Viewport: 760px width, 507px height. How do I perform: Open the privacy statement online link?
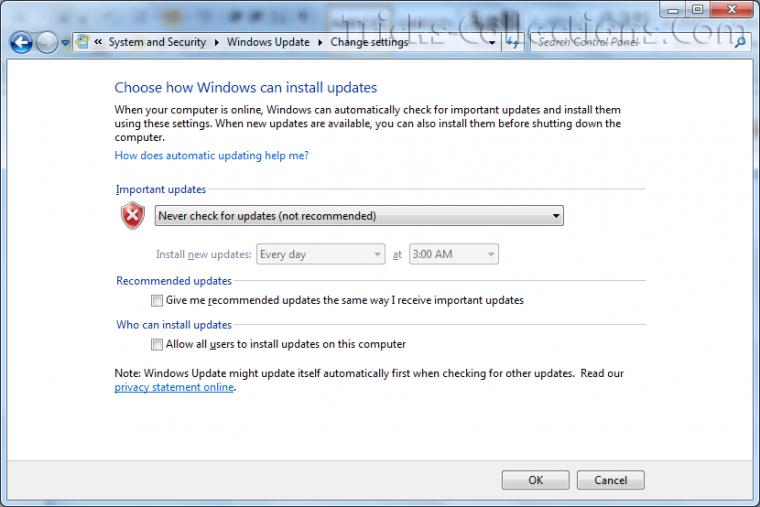(174, 387)
